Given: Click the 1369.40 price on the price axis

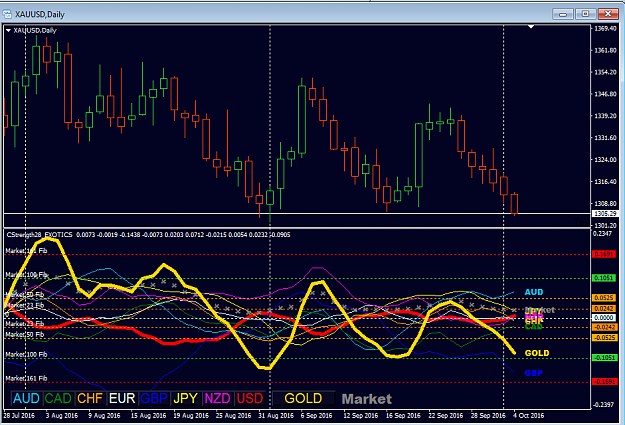Looking at the screenshot, I should (605, 29).
